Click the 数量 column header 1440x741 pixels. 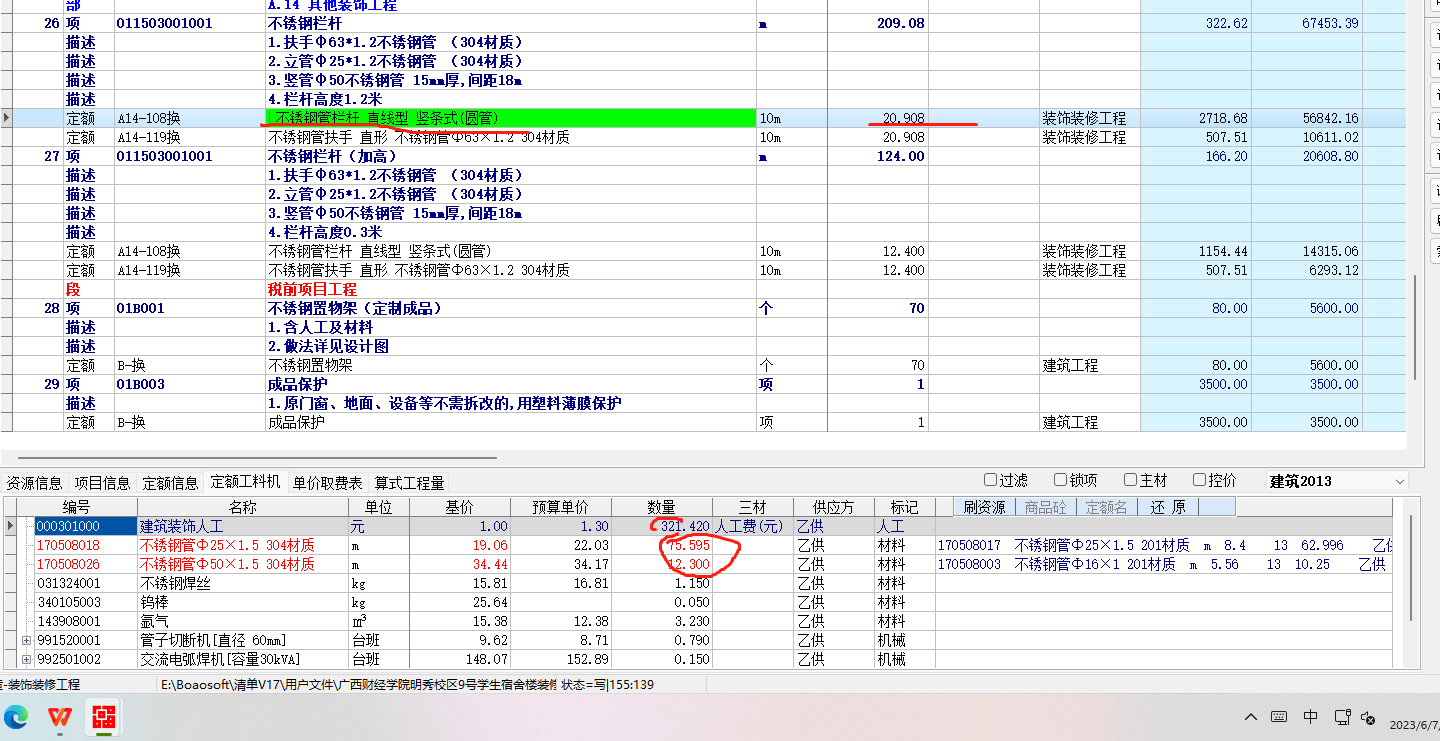point(662,507)
